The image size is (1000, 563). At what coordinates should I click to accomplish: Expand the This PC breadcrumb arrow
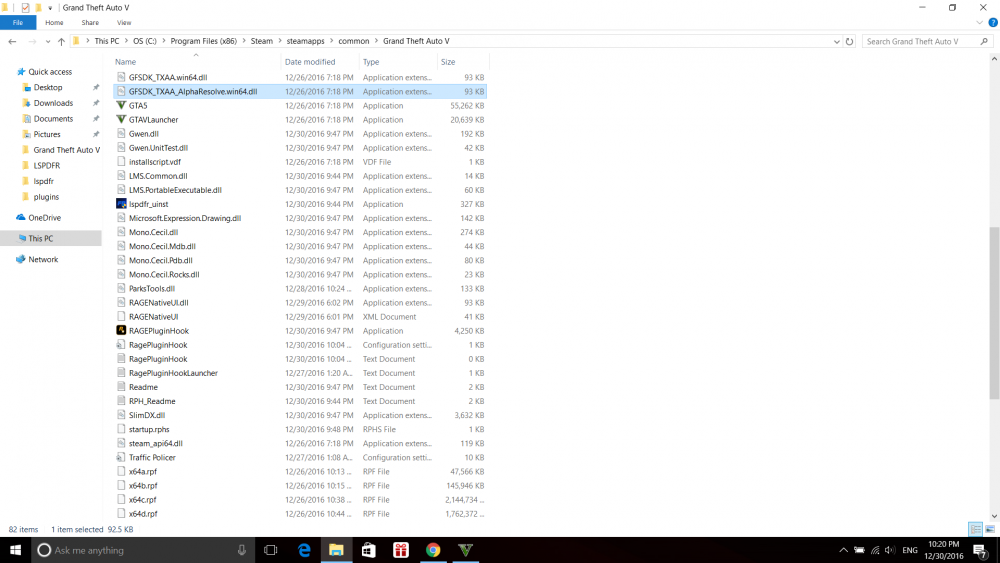pyautogui.click(x=126, y=41)
